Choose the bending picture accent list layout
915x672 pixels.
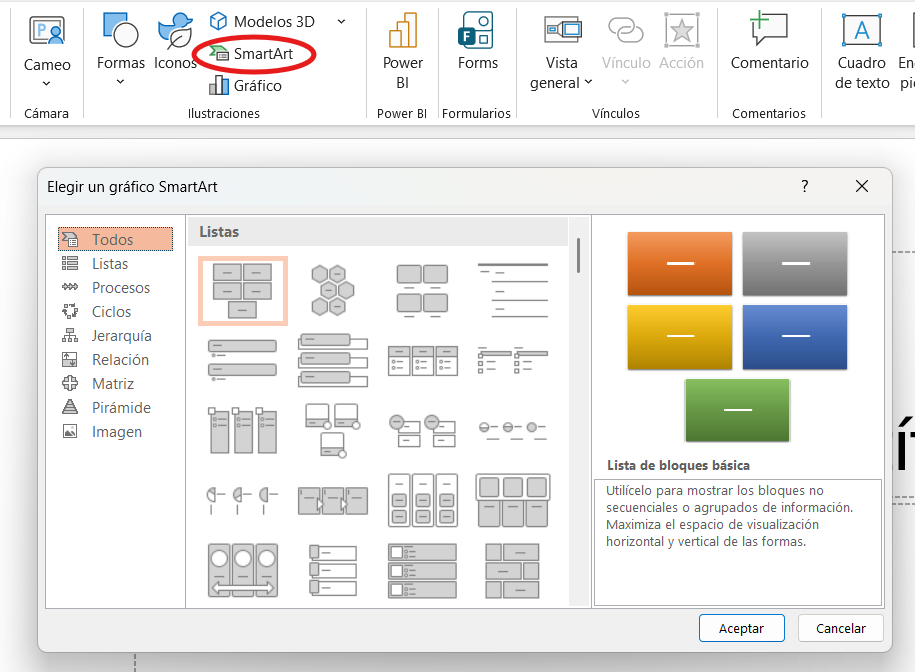pyautogui.click(x=333, y=430)
